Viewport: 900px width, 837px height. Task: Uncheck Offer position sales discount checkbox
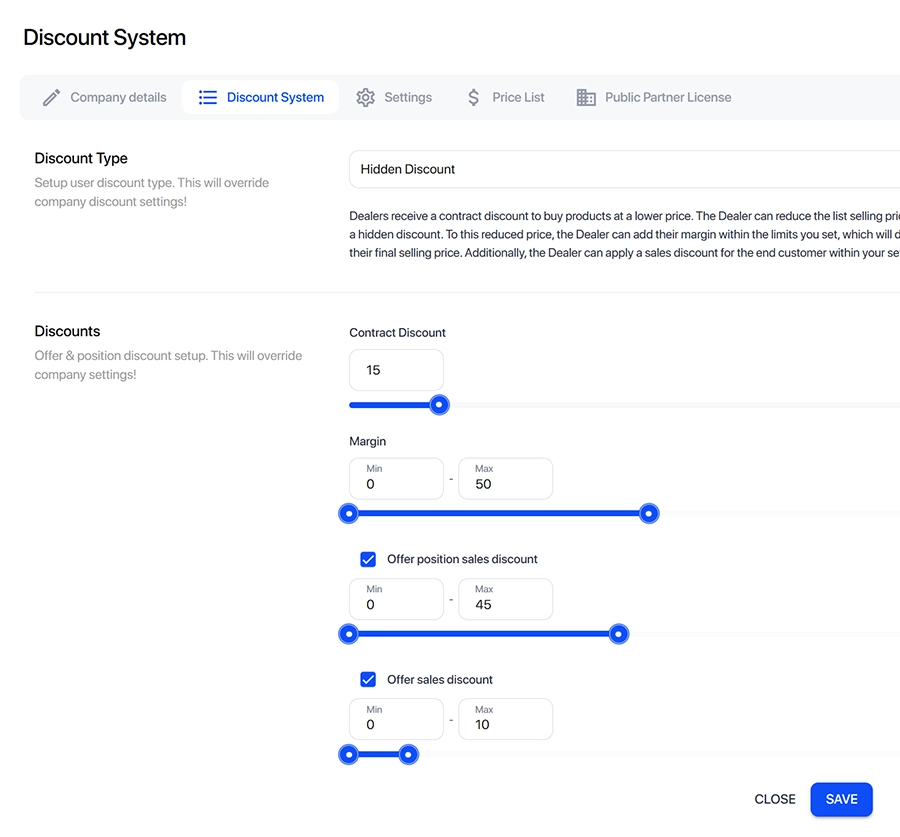368,559
